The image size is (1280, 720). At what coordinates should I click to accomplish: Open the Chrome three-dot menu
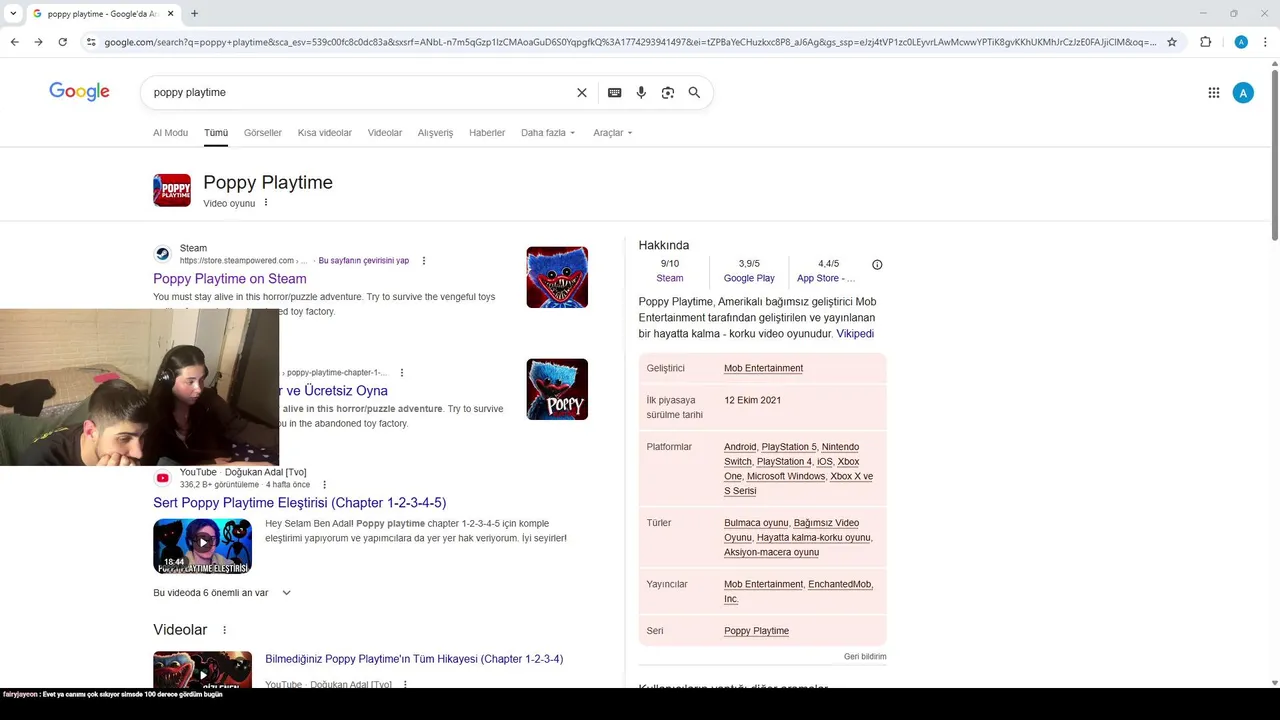point(1267,42)
